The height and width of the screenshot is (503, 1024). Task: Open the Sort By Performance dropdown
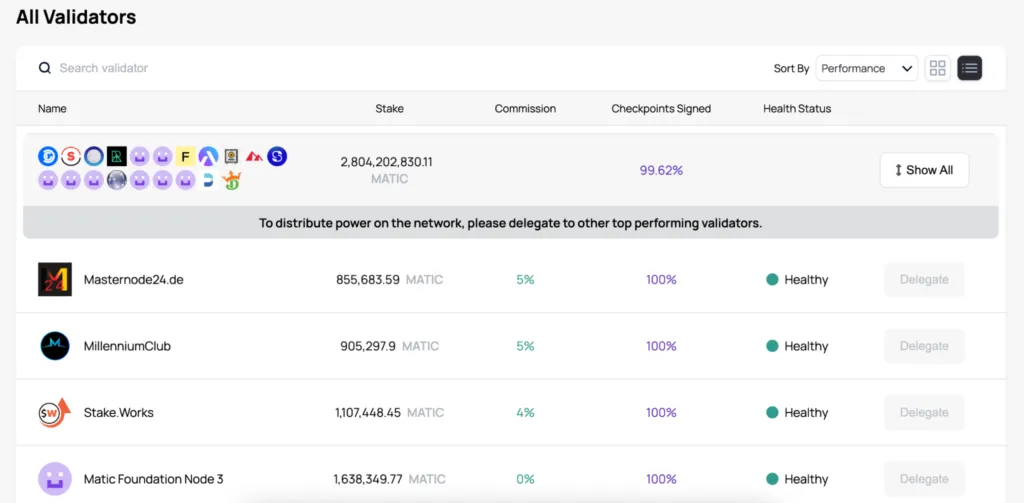pyautogui.click(x=867, y=68)
